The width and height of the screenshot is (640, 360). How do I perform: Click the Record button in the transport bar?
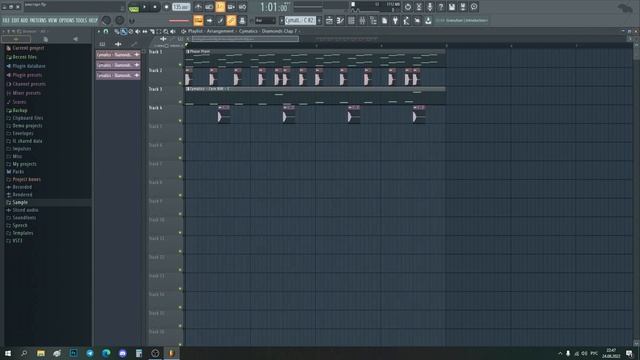point(167,7)
